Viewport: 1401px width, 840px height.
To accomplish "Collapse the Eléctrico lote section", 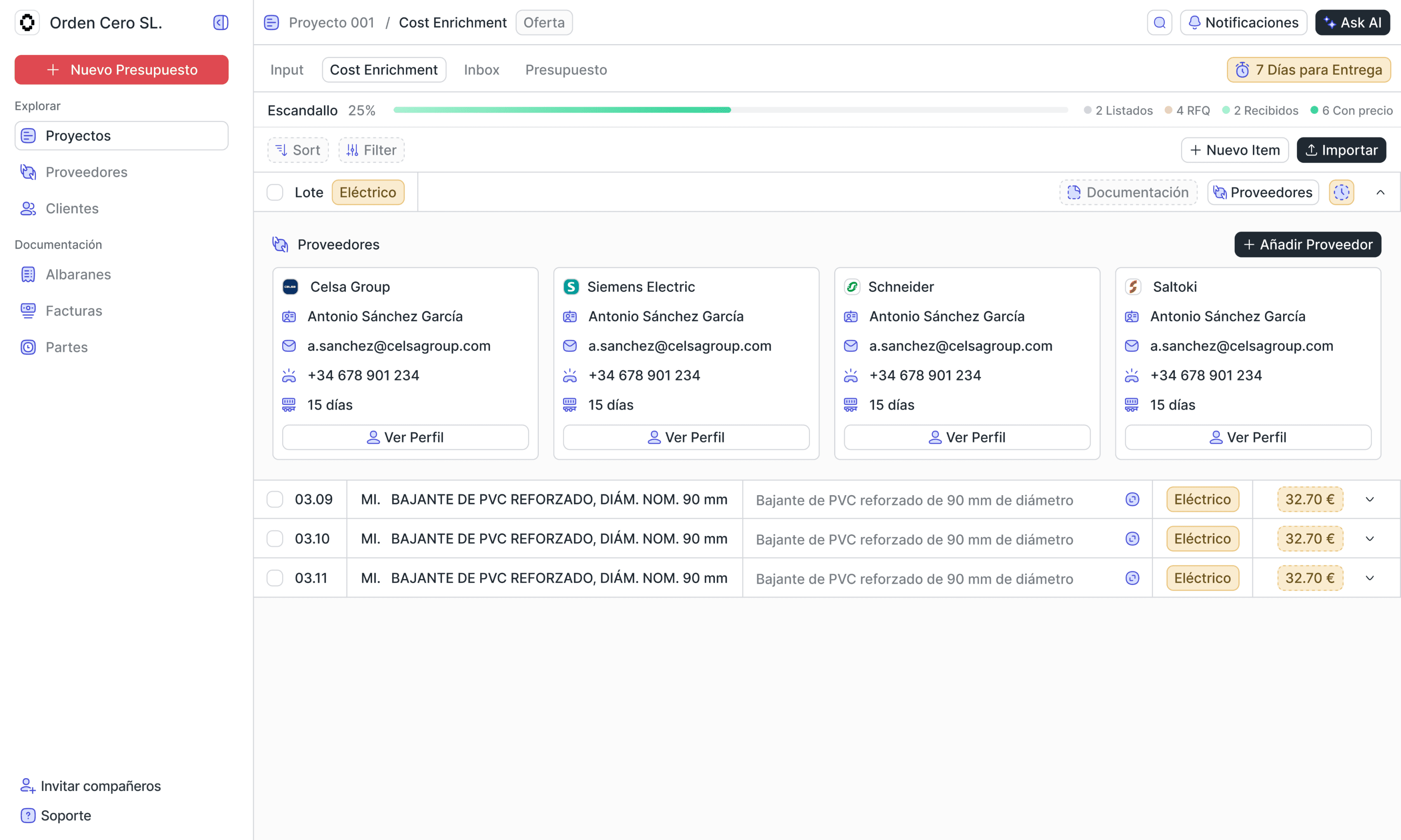I will click(x=1380, y=193).
